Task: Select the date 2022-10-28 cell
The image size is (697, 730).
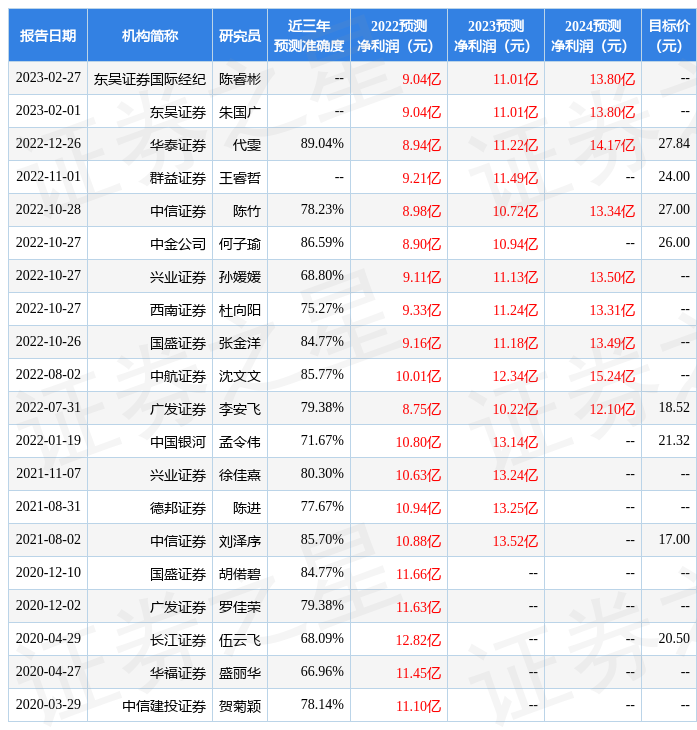Action: [x=48, y=210]
